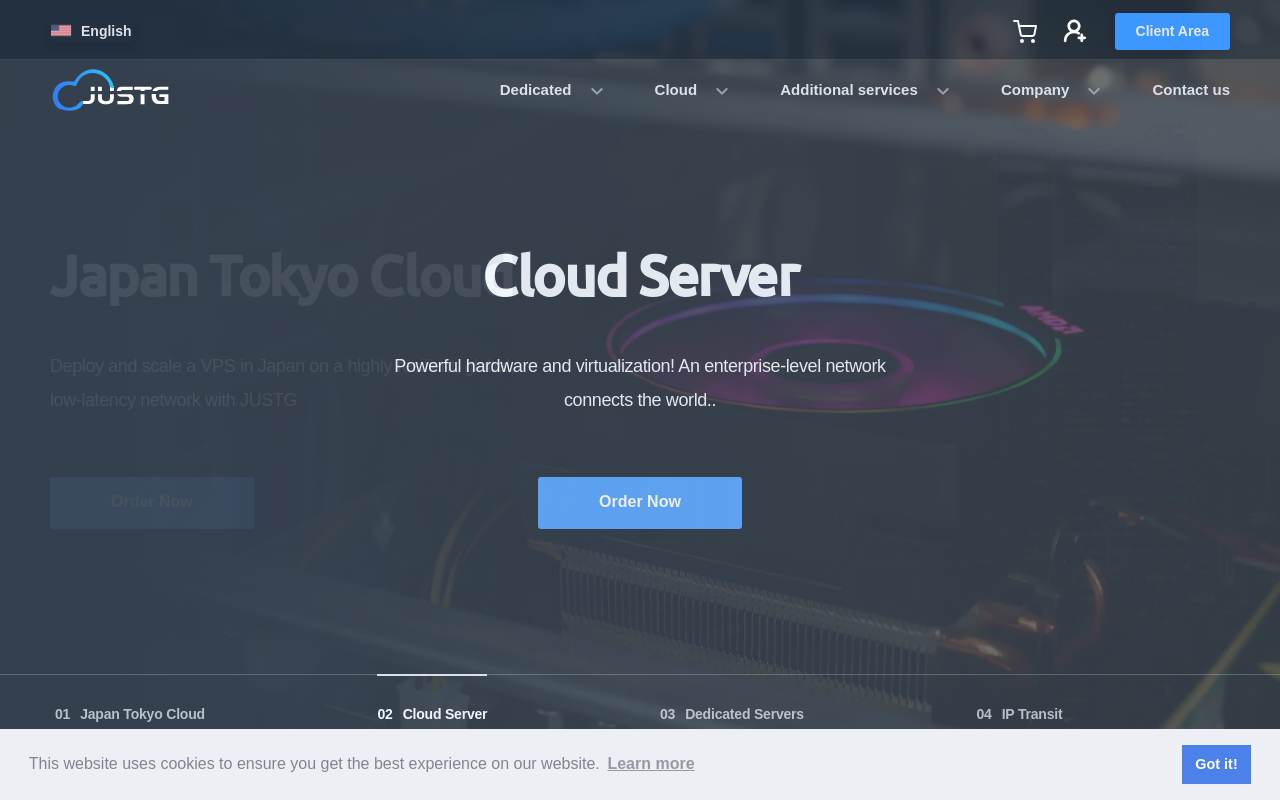The height and width of the screenshot is (800, 1280).
Task: Expand the Dedicated menu chevron
Action: tap(597, 91)
